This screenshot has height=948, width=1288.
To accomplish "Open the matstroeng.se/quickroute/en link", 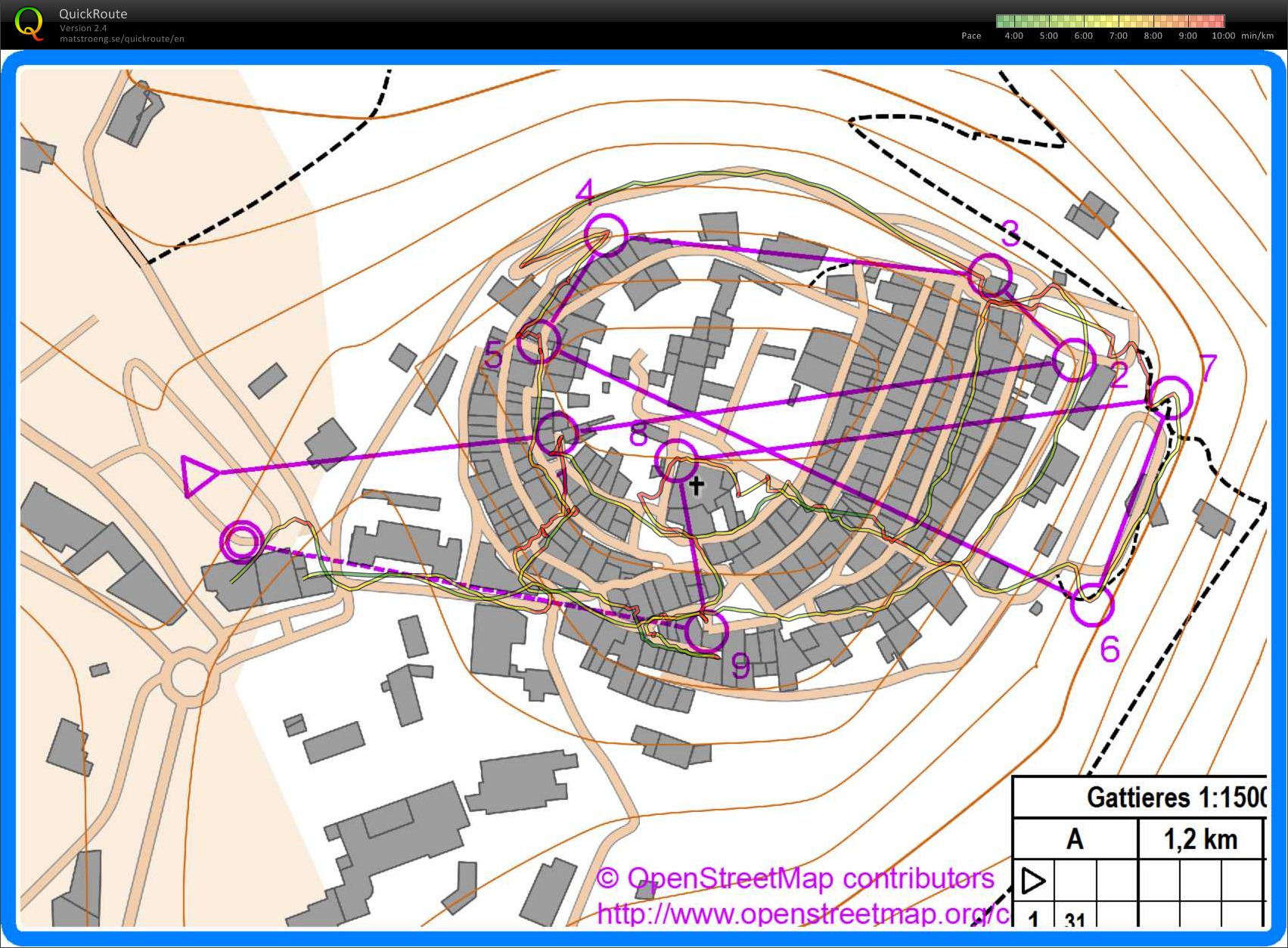I will 122,39.
